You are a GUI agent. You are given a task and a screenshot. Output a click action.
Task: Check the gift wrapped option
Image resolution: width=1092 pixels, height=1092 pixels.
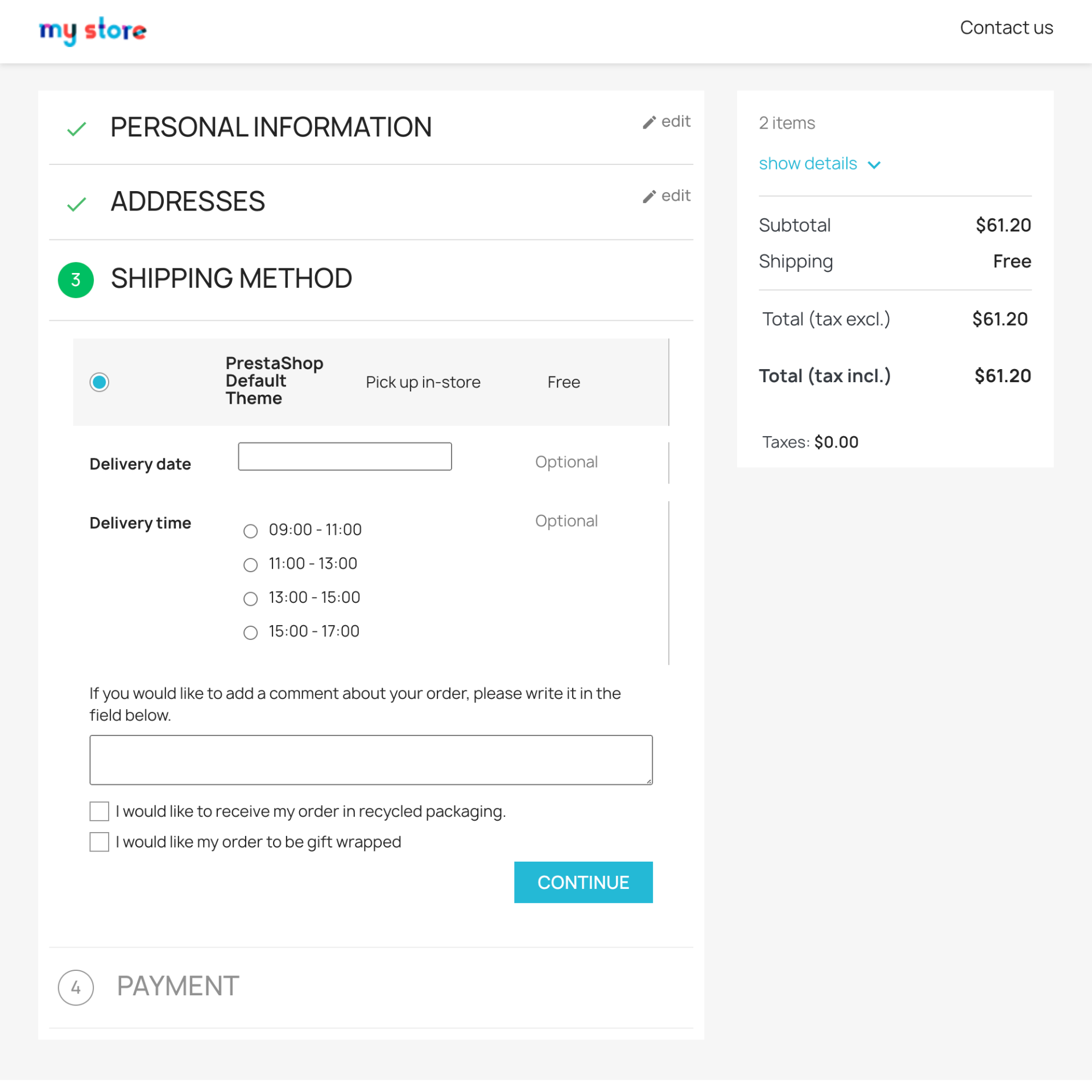100,842
